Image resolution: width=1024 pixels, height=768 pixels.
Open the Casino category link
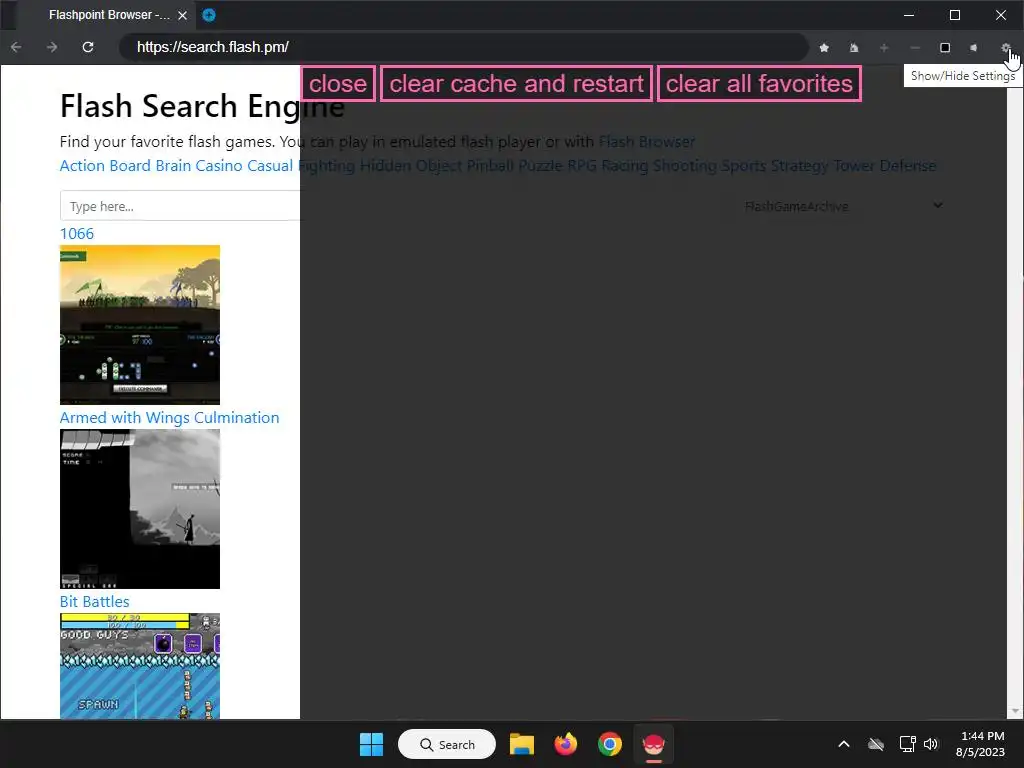(219, 166)
